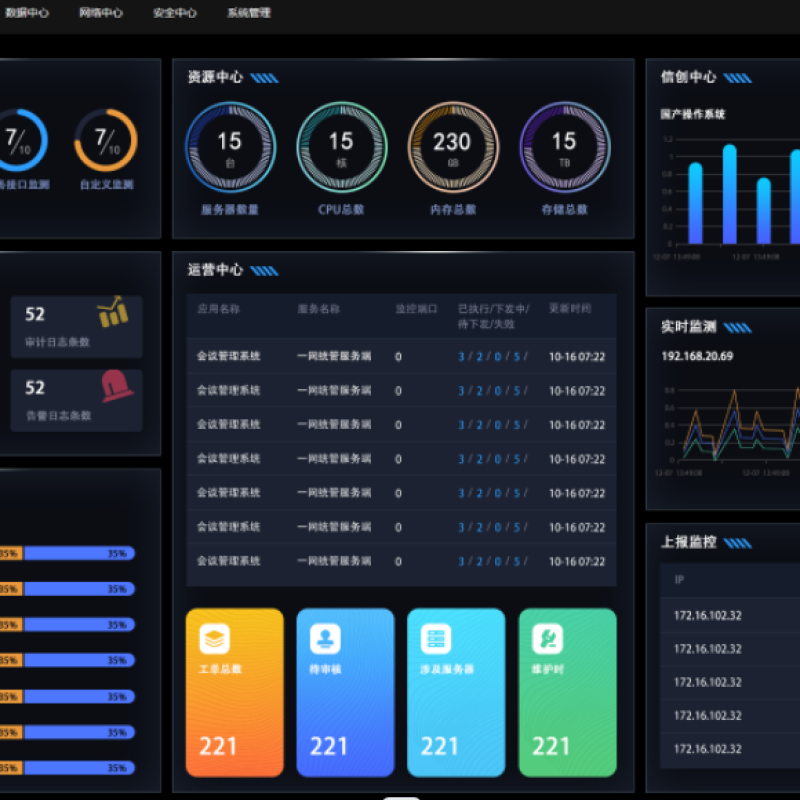Click first row's 会议管理系统 entry
The image size is (800, 800).
click(x=228, y=356)
